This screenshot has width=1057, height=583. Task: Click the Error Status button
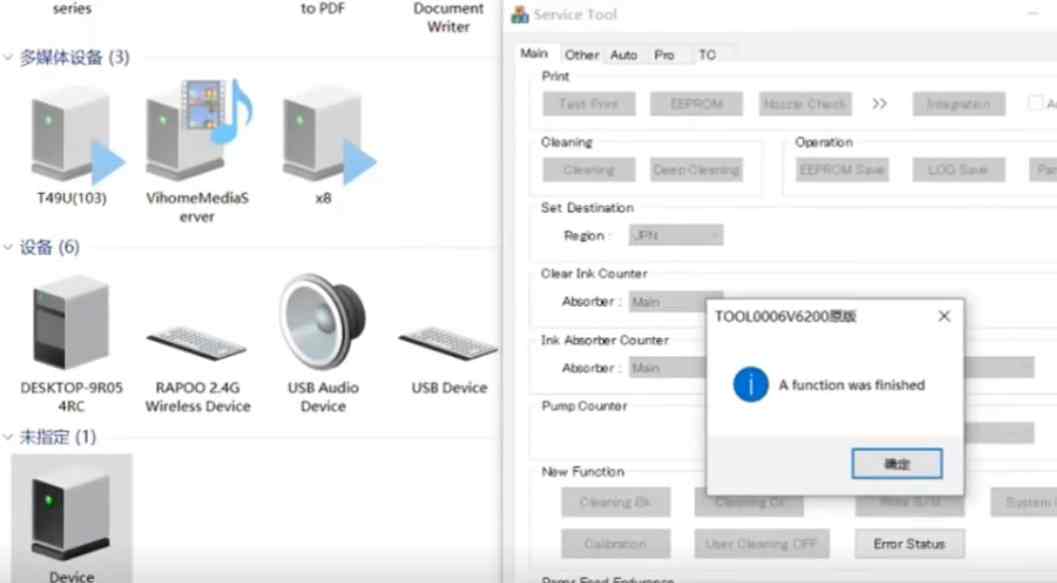[909, 544]
